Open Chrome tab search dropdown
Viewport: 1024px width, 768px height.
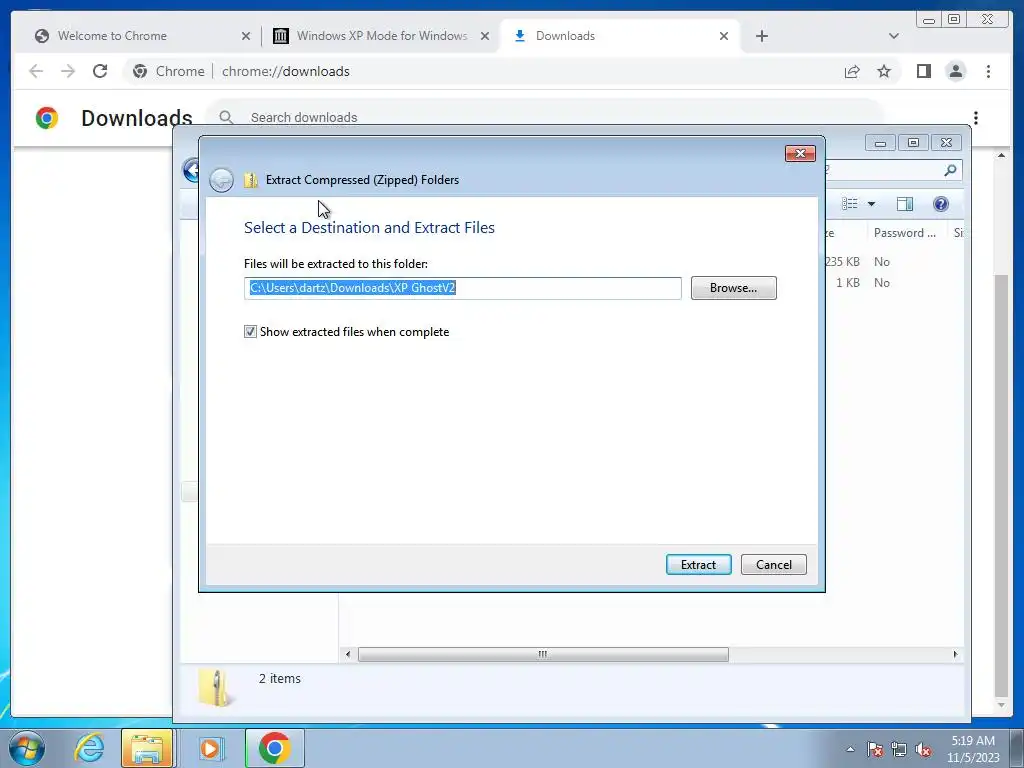(x=893, y=36)
